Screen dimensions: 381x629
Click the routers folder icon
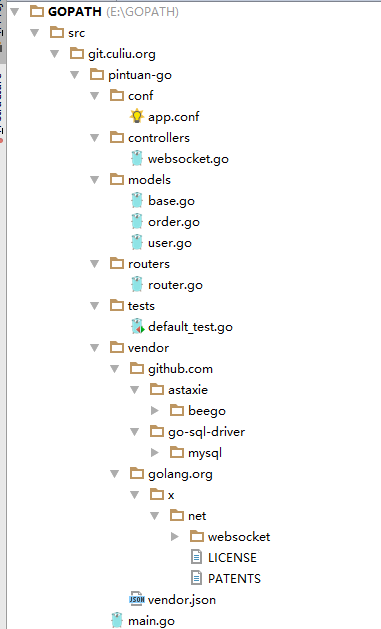117,263
